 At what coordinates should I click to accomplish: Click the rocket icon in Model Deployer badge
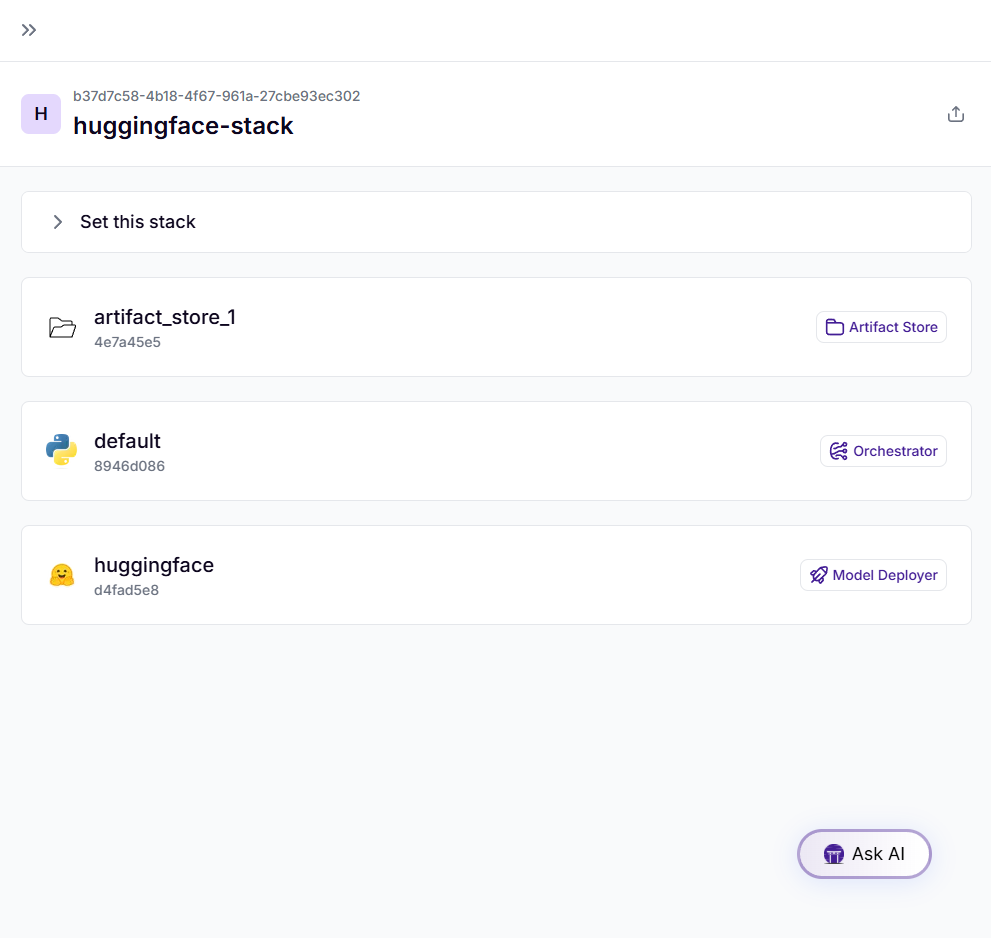(818, 575)
